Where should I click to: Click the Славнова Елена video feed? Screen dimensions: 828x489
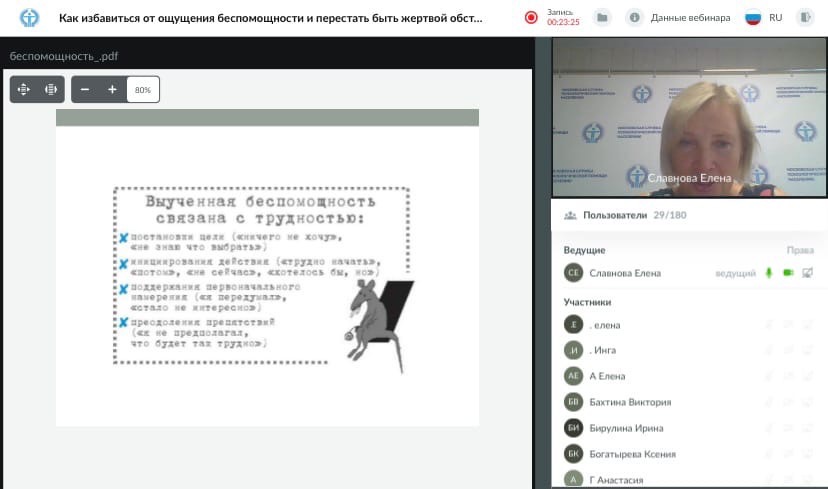(689, 117)
